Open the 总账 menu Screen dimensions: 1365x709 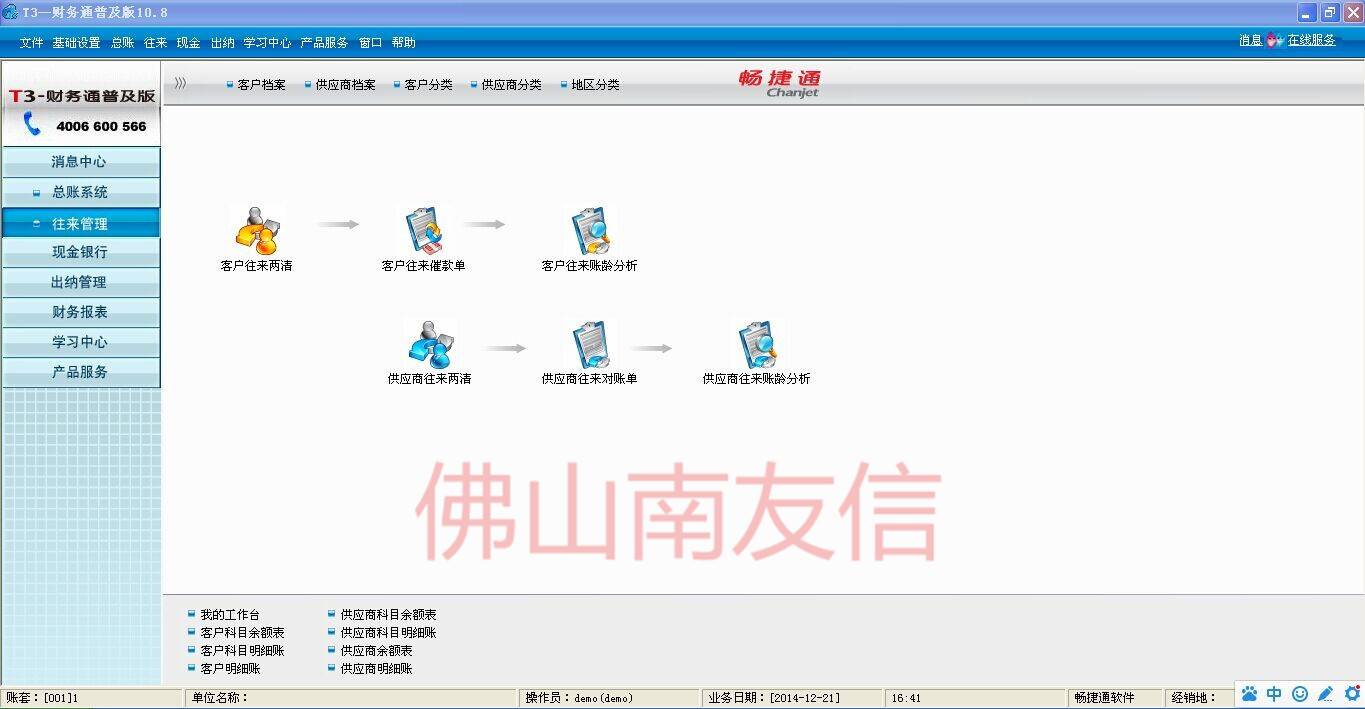[x=123, y=43]
